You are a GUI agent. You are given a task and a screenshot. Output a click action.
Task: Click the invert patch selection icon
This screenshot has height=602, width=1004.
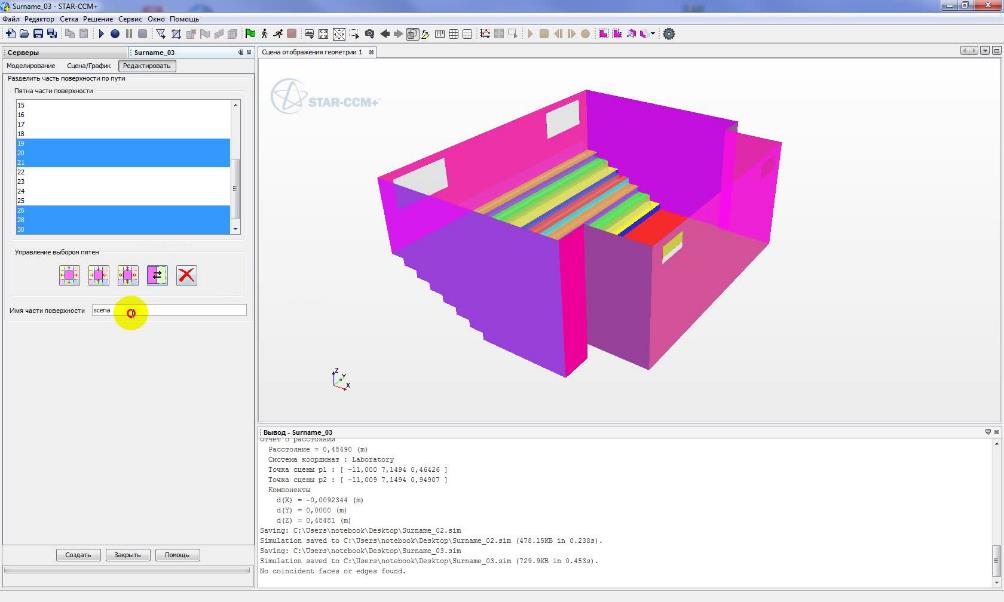(x=157, y=275)
